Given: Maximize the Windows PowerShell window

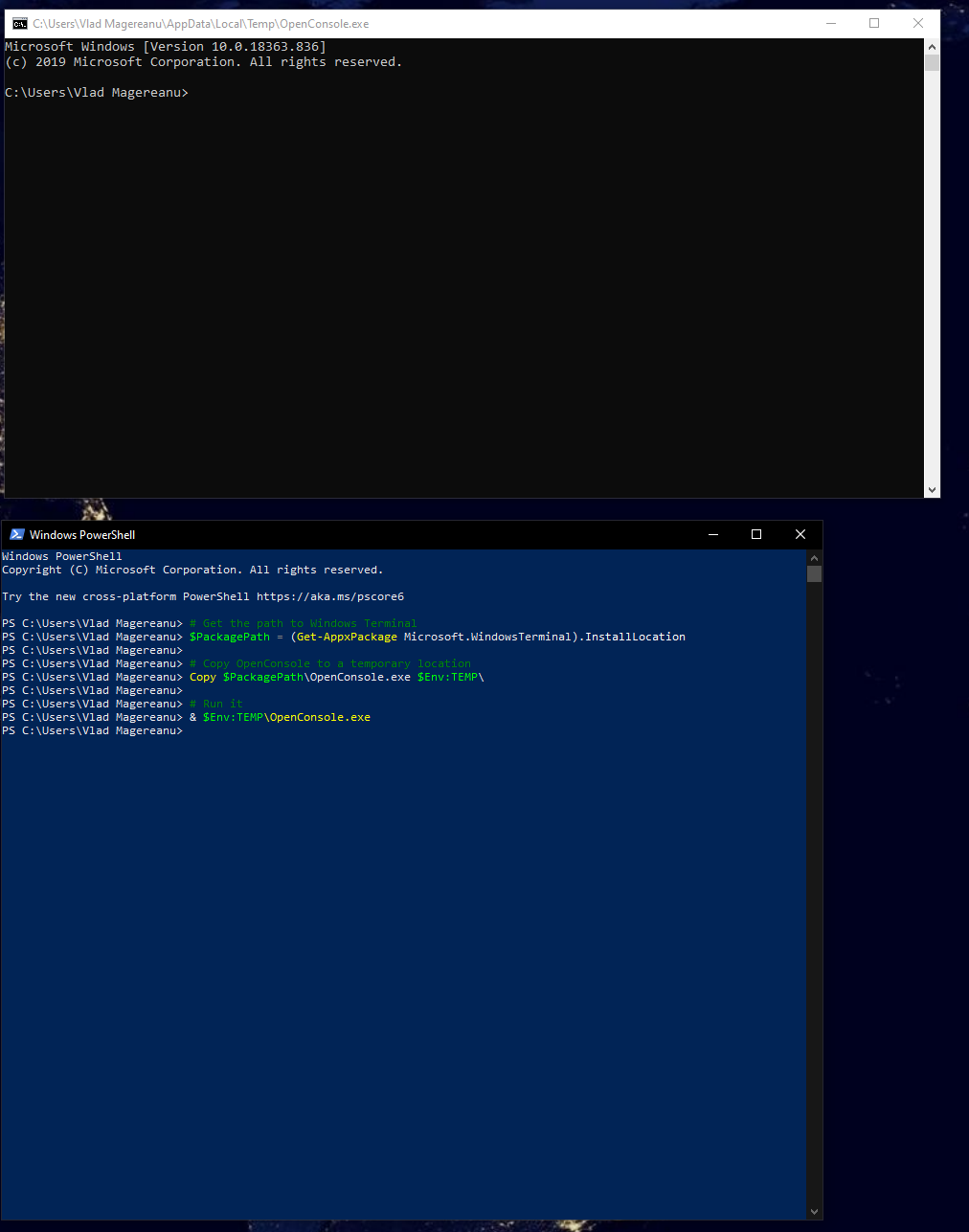Looking at the screenshot, I should click(756, 534).
